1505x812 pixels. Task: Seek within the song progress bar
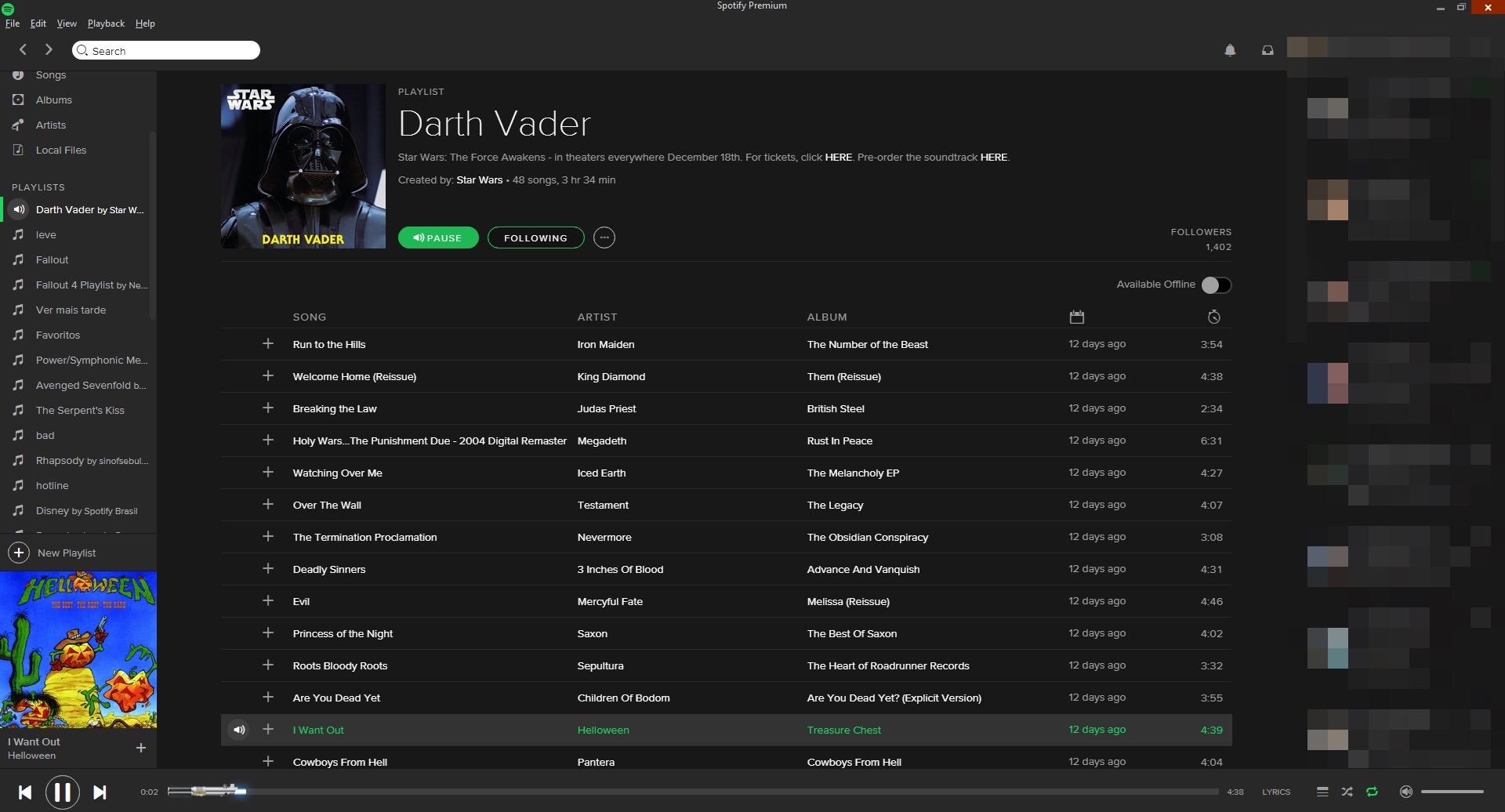[694, 792]
